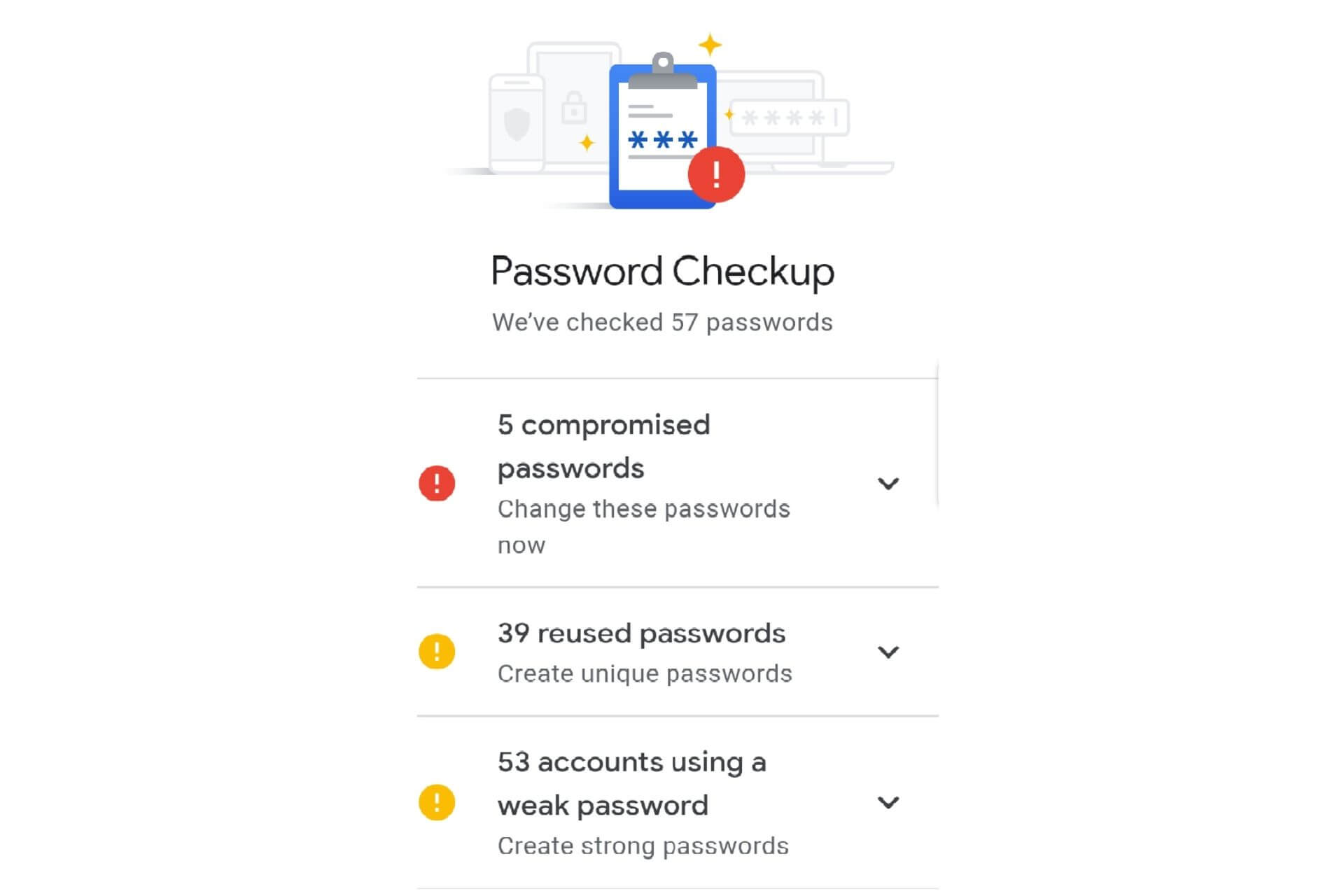Click the yellow sparkle above the clipboard
This screenshot has width=1344, height=896.
710,43
